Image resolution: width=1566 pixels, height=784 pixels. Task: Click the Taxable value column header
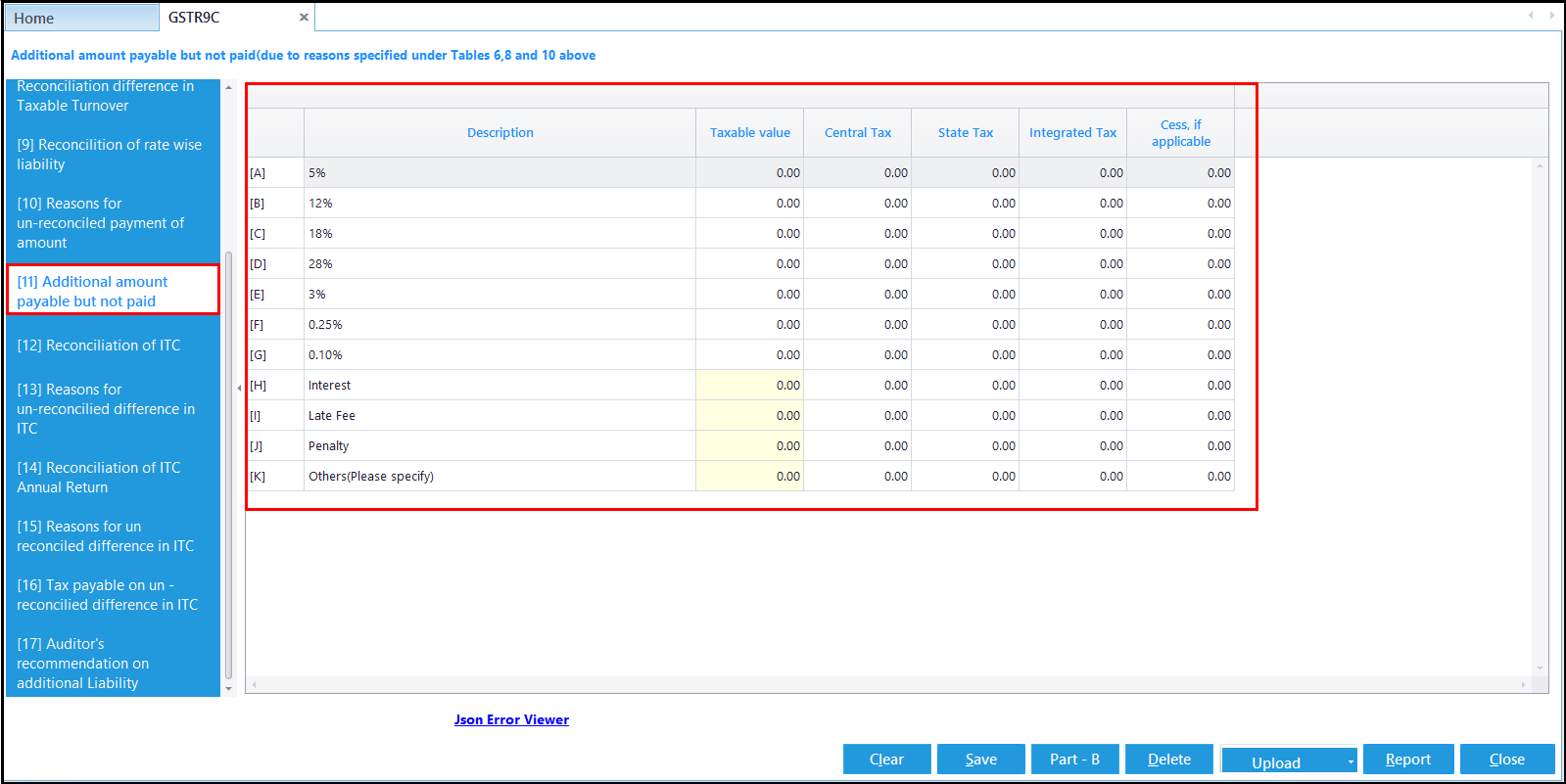click(x=750, y=132)
